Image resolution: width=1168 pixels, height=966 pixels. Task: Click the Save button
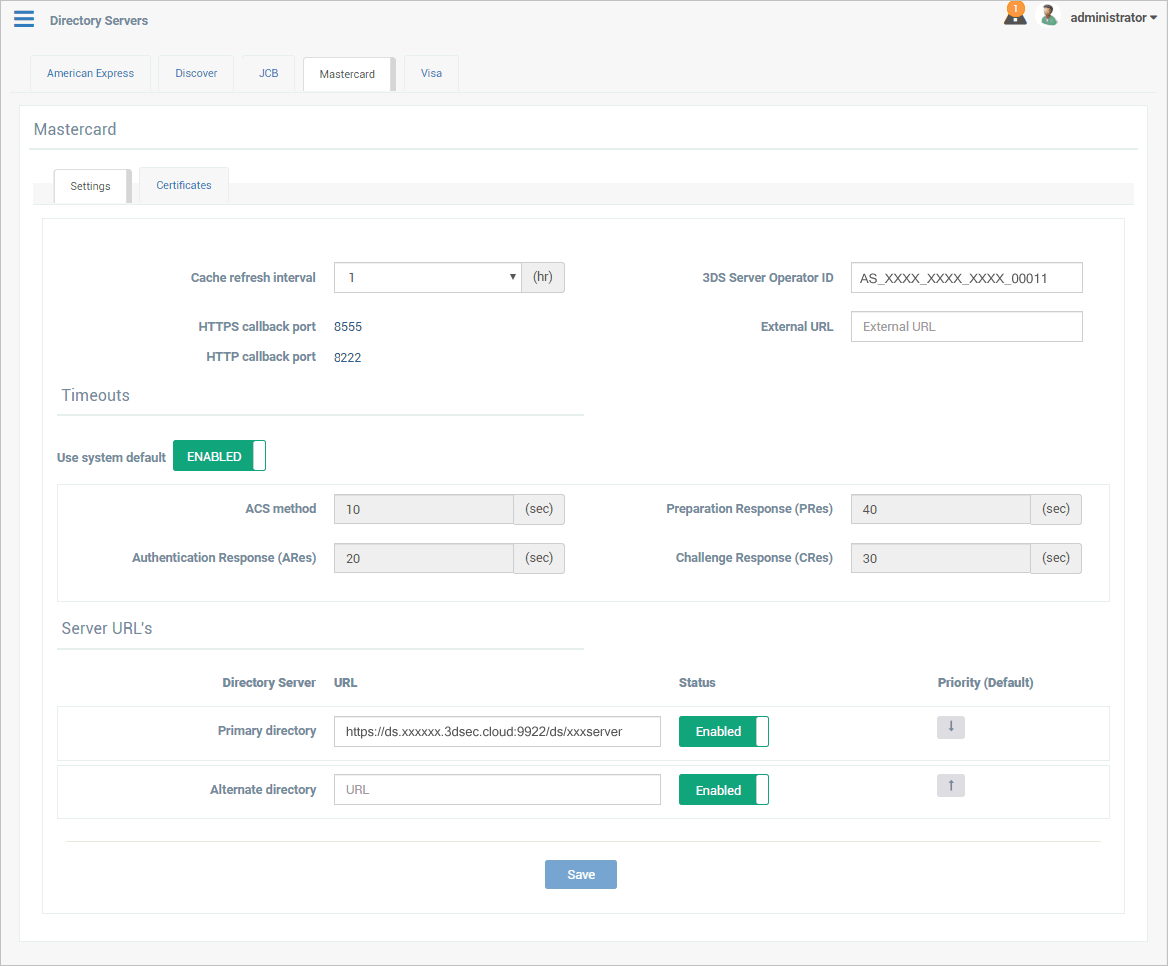[580, 874]
